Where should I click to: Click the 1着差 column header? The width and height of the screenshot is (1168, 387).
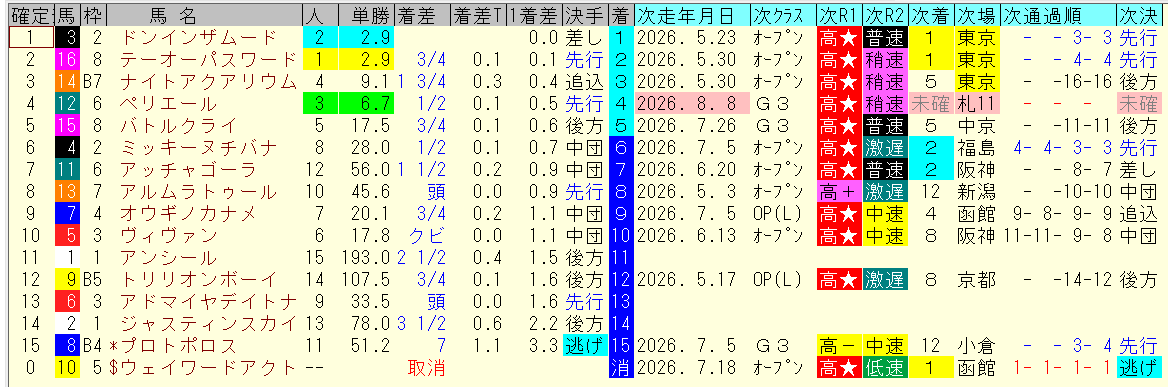535,14
